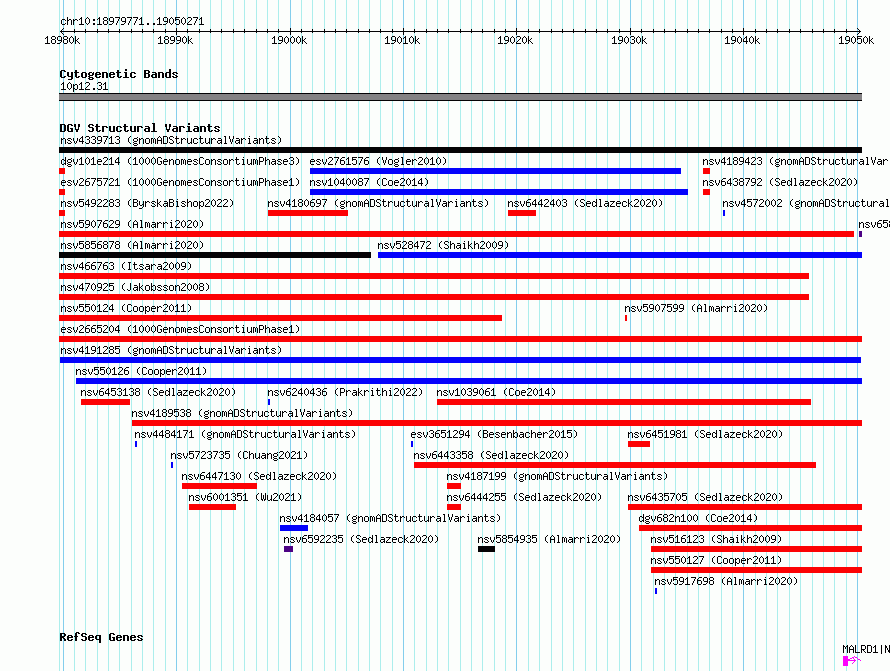The image size is (890, 671).
Task: Click the red nsv6442403 variant bar
Action: point(522,213)
